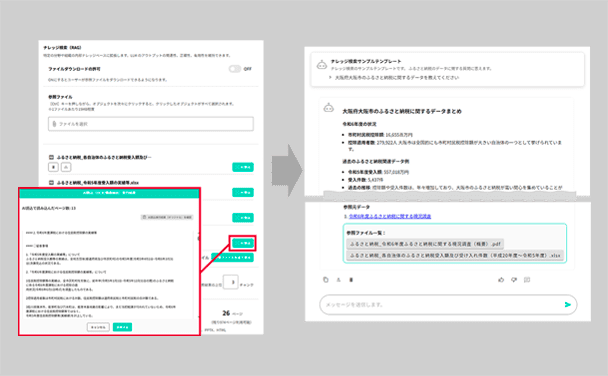
Task: Click the teal send arrow icon
Action: coord(568,305)
